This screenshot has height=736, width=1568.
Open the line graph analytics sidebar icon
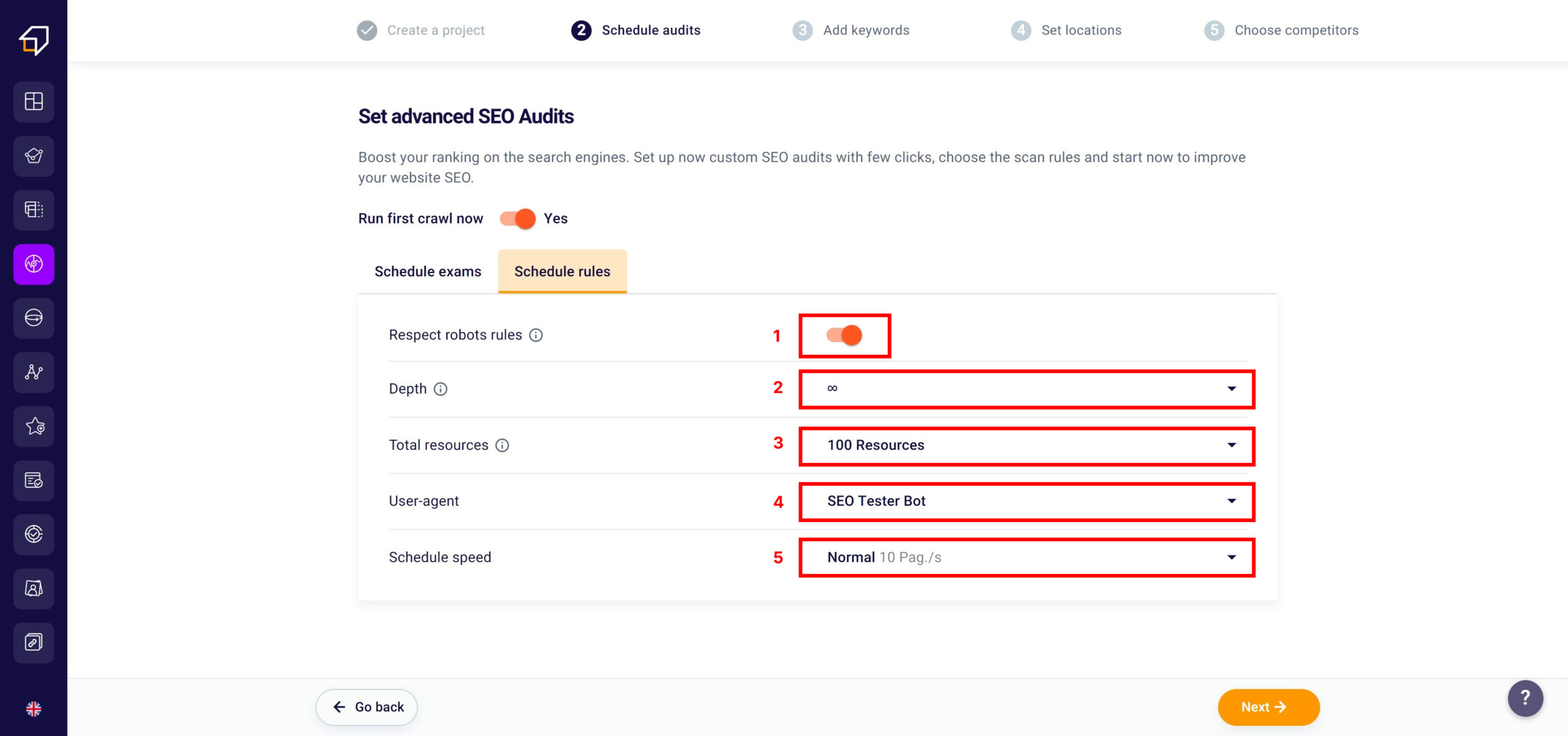click(x=34, y=372)
